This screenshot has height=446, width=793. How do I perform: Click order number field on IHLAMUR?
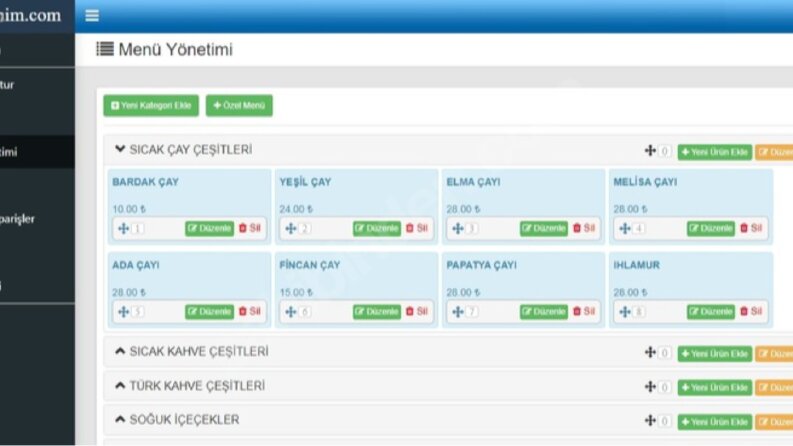[x=639, y=312]
